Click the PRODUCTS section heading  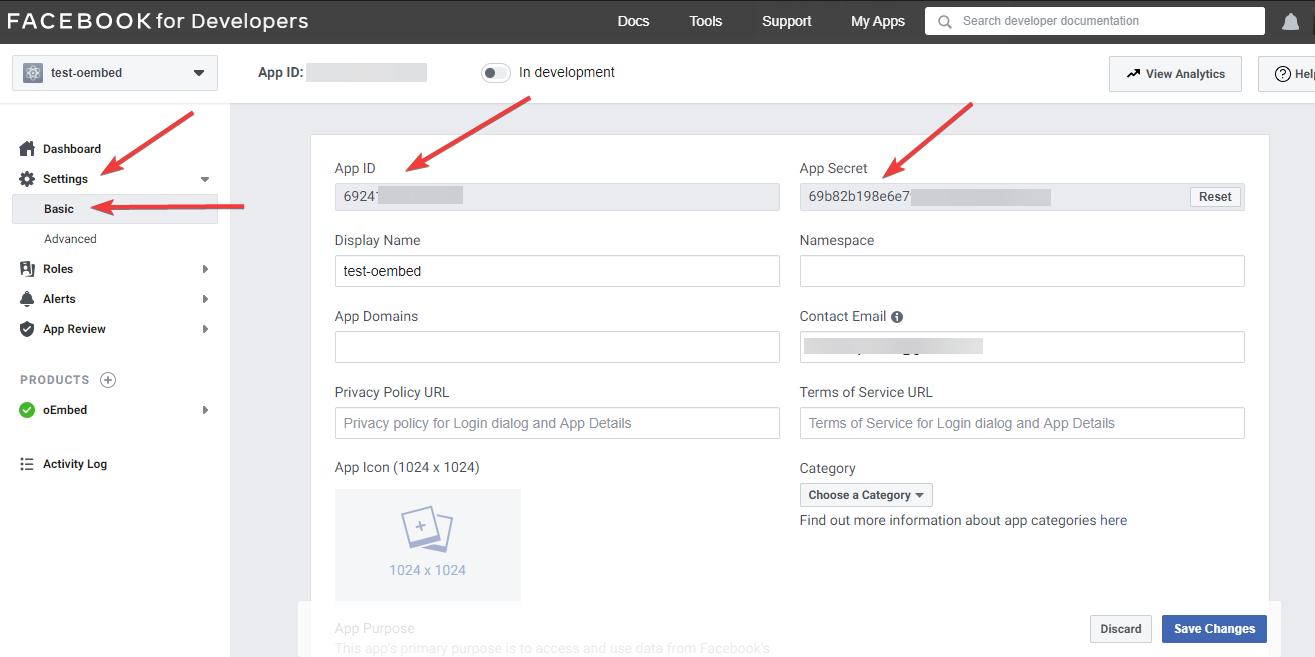[x=55, y=380]
